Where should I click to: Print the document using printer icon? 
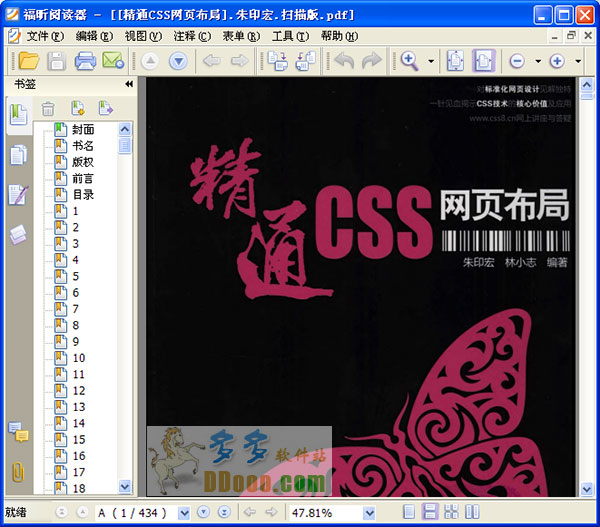tap(85, 61)
